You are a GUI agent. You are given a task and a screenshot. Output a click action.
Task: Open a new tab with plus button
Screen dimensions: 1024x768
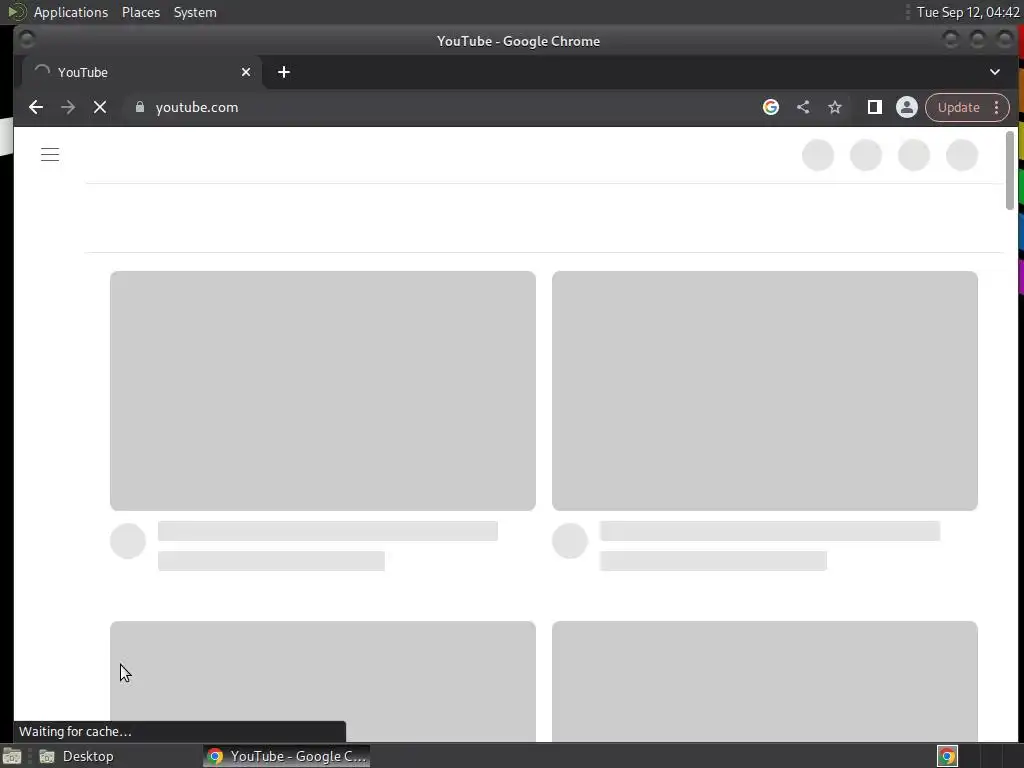click(x=283, y=72)
